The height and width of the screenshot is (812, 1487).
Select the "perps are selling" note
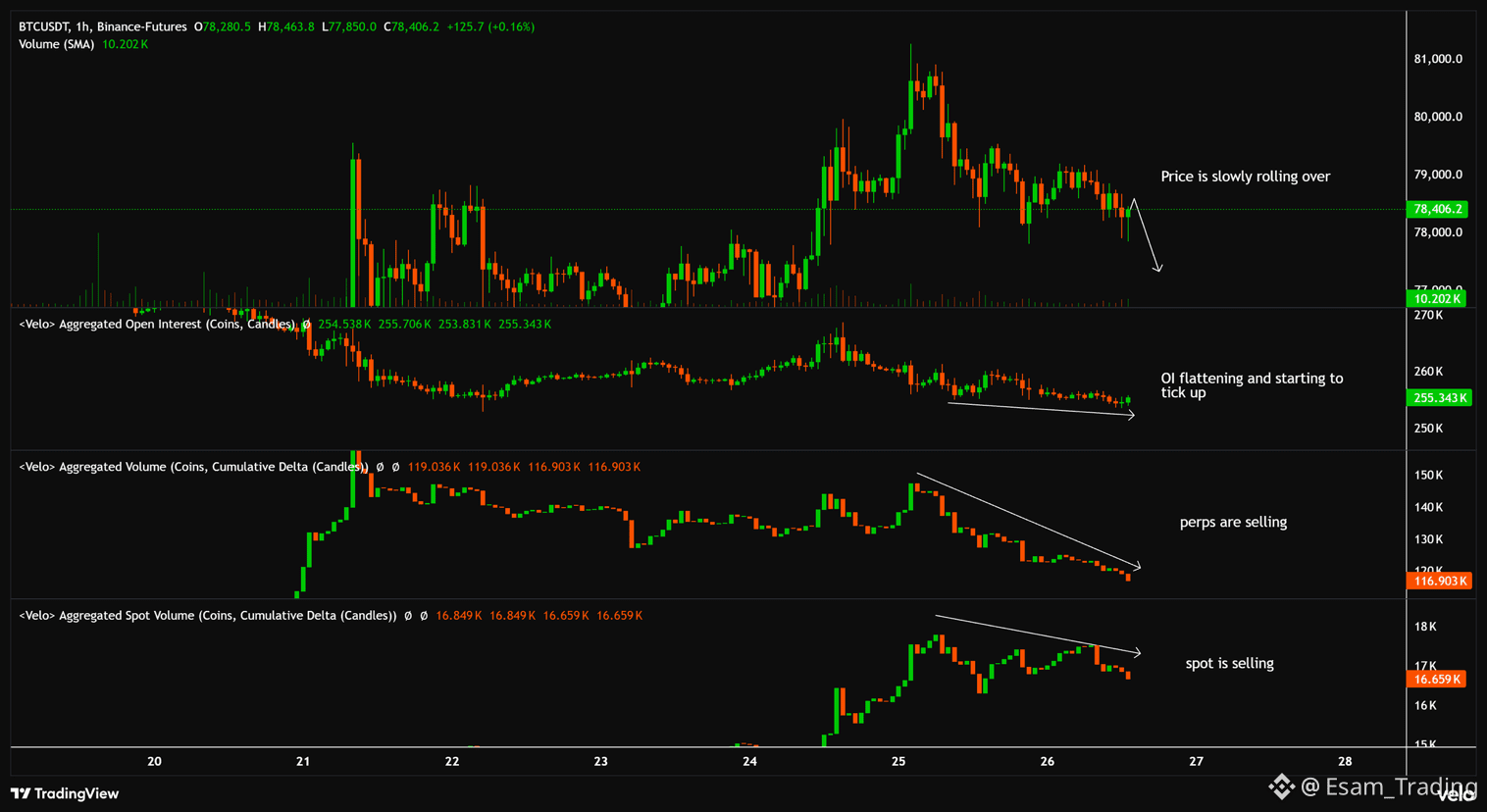(1233, 523)
